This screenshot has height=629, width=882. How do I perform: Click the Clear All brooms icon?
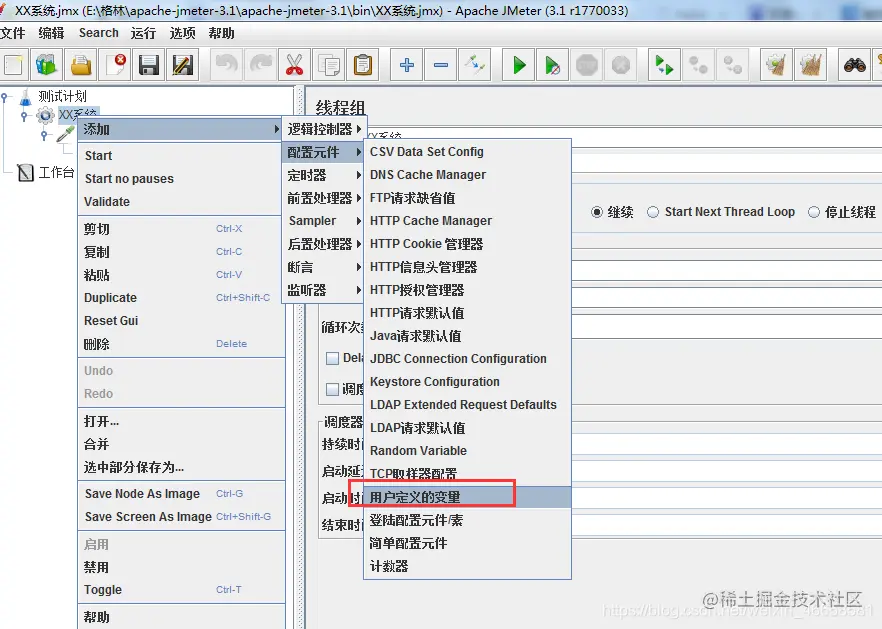tap(811, 65)
